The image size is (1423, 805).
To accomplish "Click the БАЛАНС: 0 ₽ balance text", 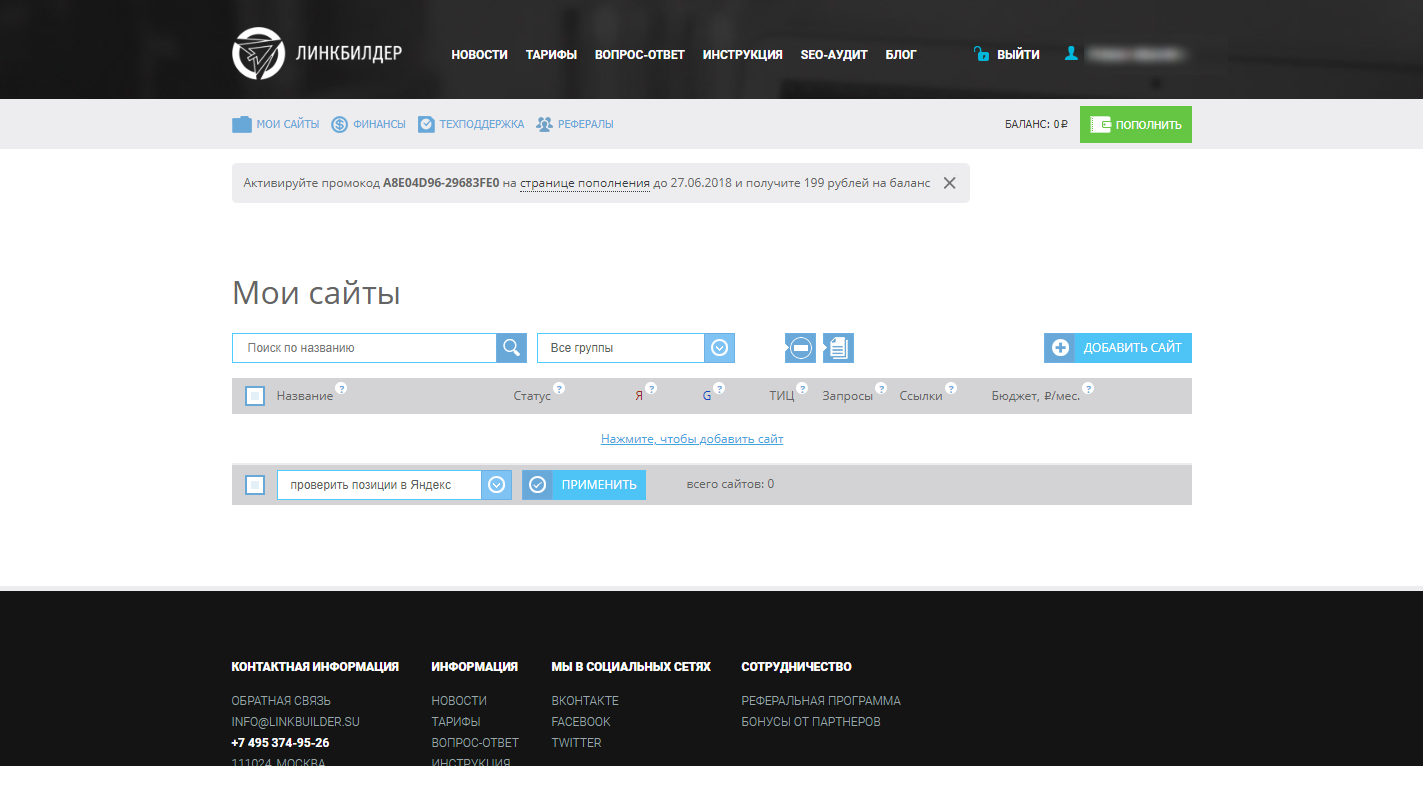I will click(1036, 125).
